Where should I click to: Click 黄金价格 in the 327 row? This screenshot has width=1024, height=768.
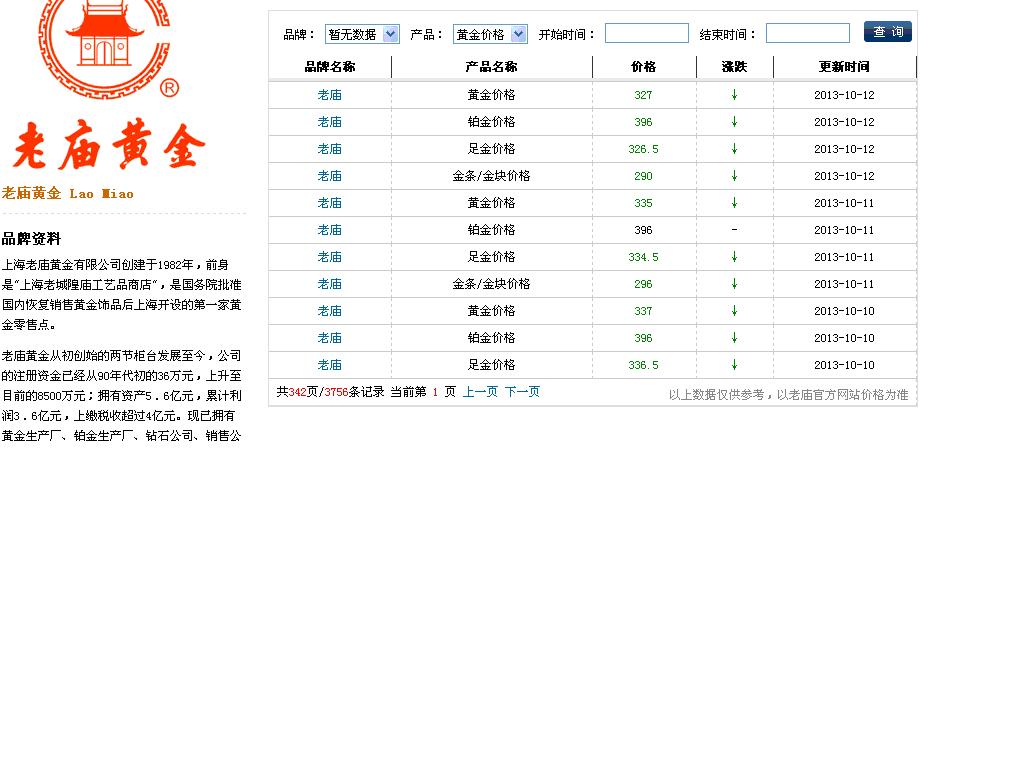[x=491, y=95]
